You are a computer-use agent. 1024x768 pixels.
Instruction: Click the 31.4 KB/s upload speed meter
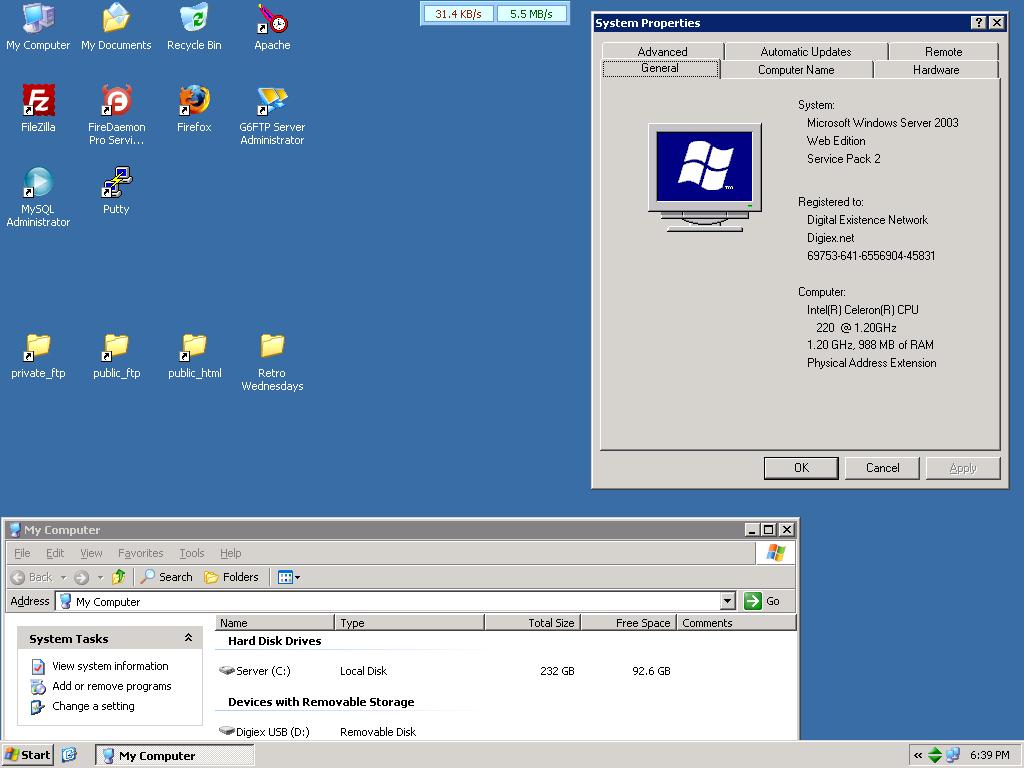point(458,14)
